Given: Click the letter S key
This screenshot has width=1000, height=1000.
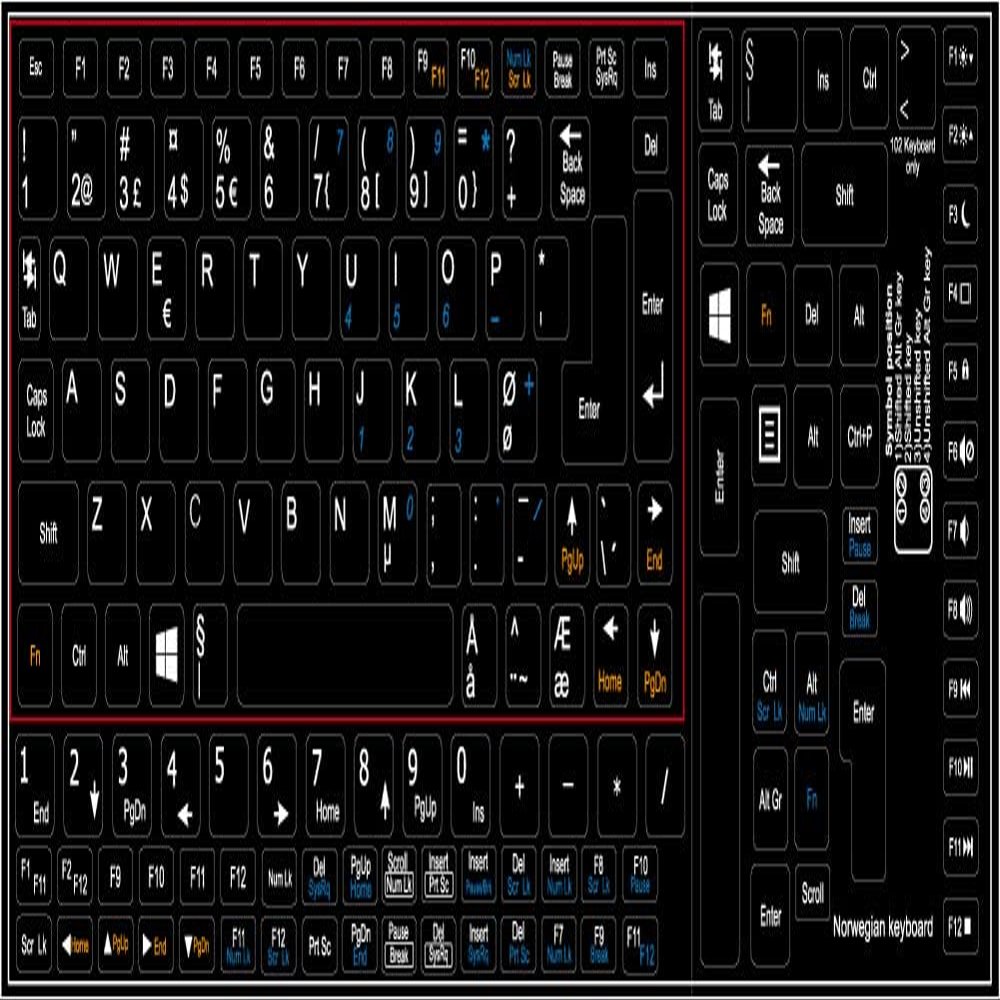Looking at the screenshot, I should [130, 410].
